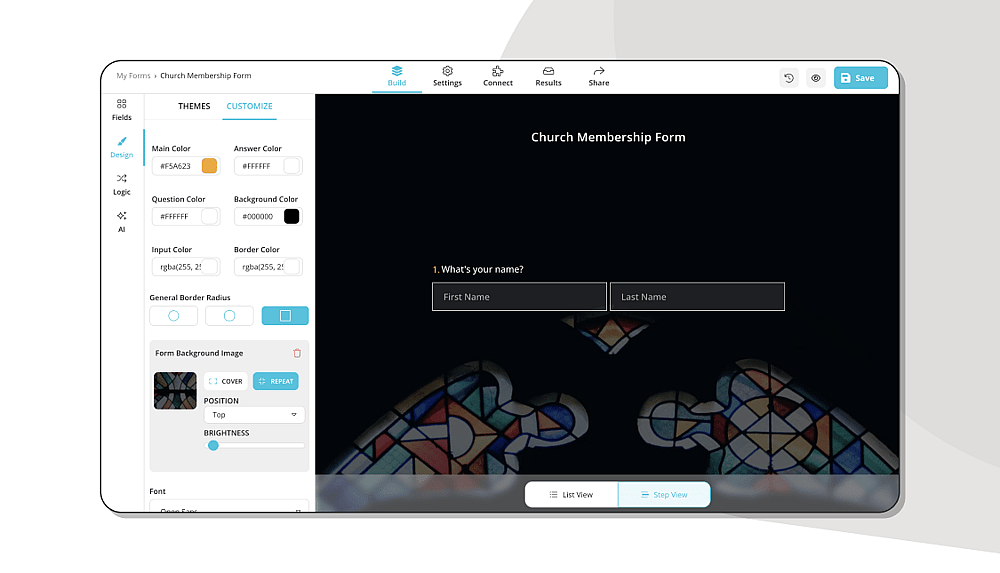Open the Fields panel in sidebar

(x=121, y=110)
